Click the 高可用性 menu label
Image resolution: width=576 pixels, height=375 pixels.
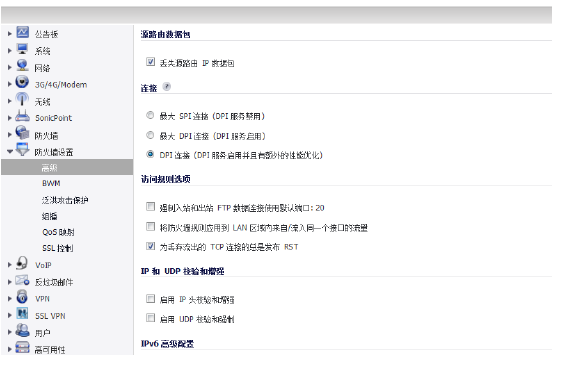pos(50,350)
